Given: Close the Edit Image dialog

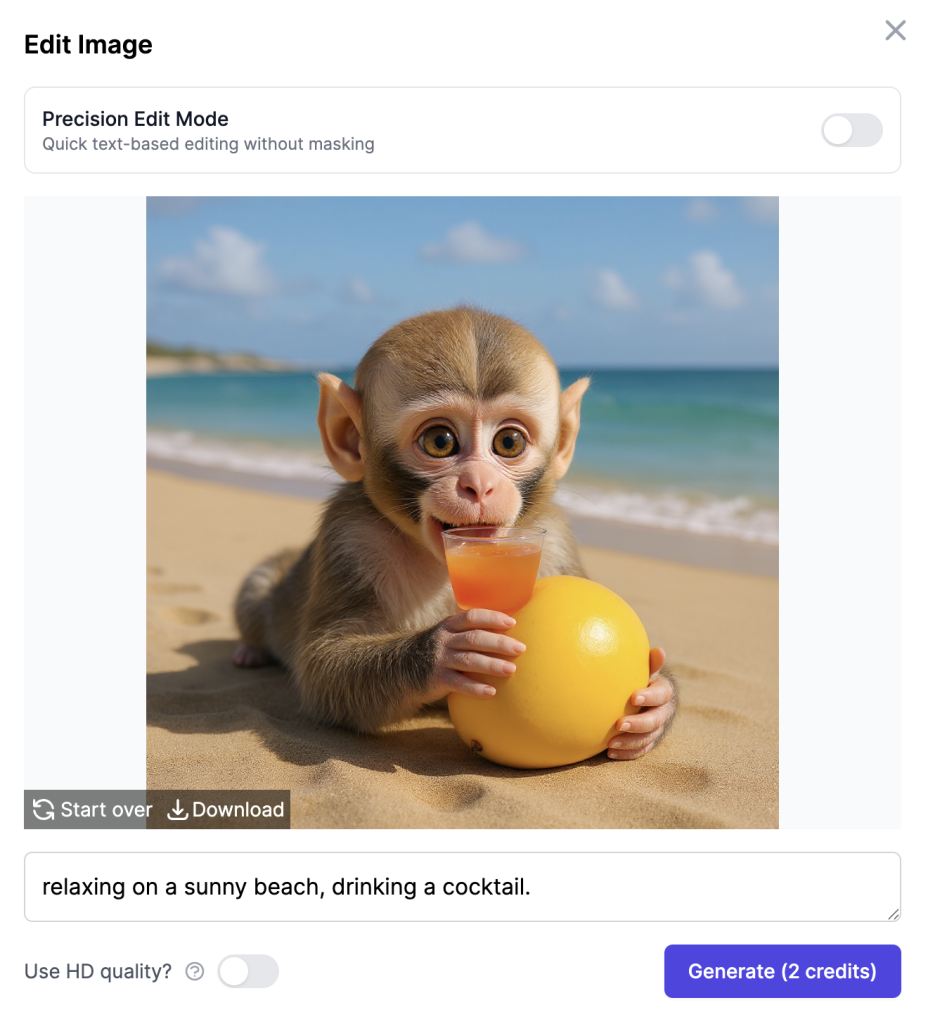Looking at the screenshot, I should [895, 31].
